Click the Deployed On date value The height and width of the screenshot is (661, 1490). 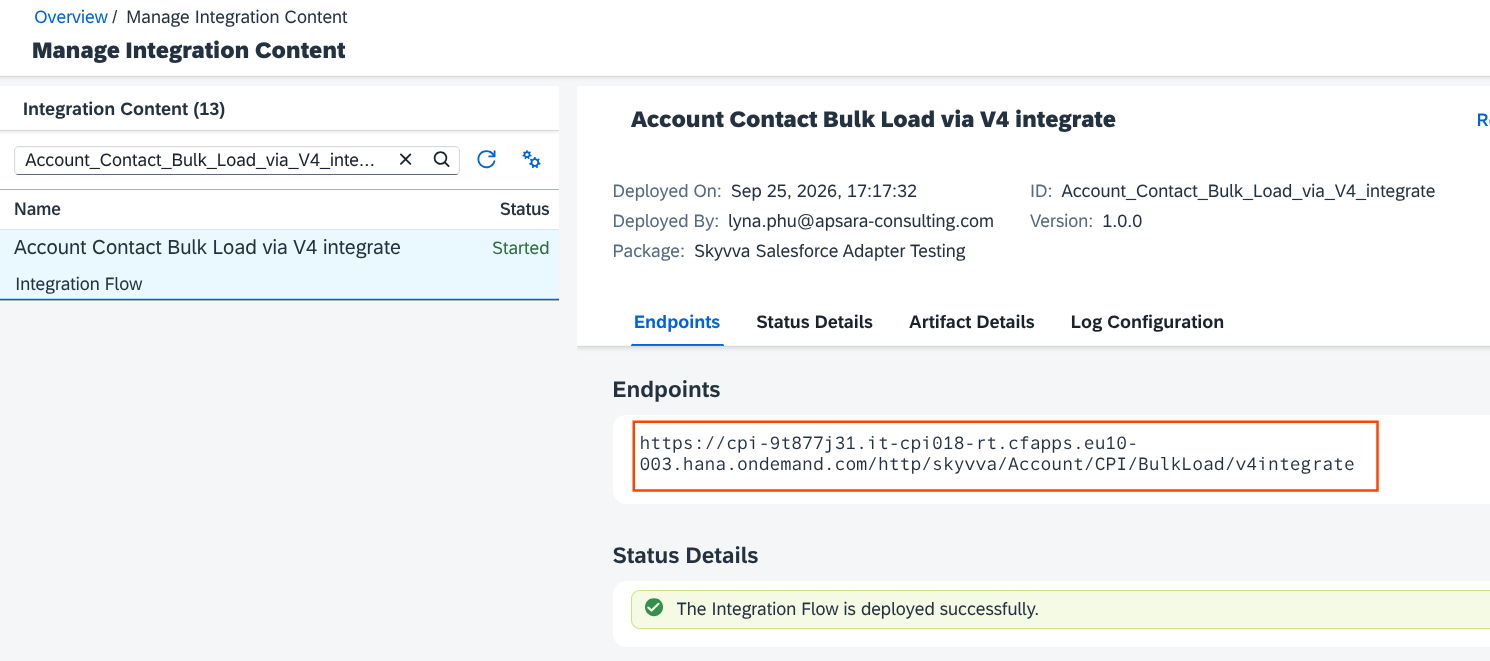(824, 191)
